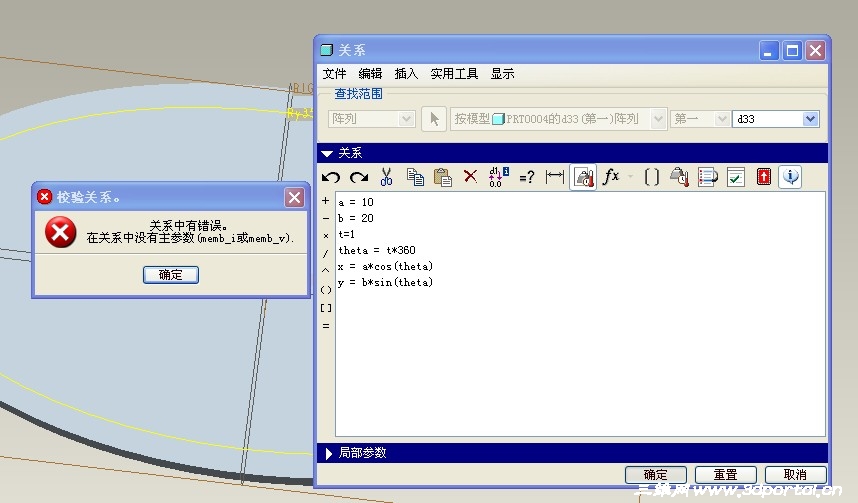Insert multiply operator from side panel

pyautogui.click(x=326, y=236)
